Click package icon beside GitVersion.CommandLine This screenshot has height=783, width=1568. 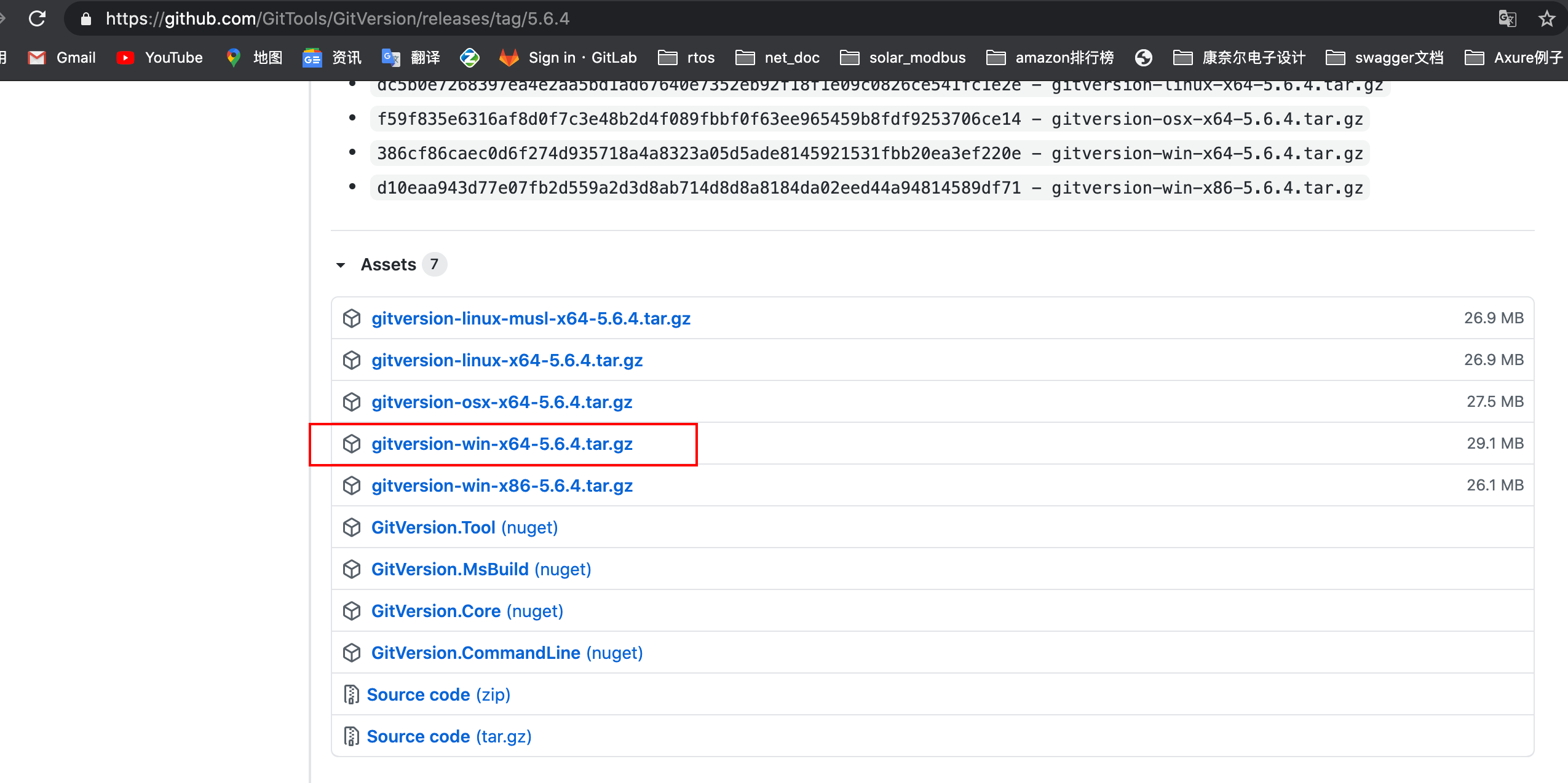click(352, 653)
